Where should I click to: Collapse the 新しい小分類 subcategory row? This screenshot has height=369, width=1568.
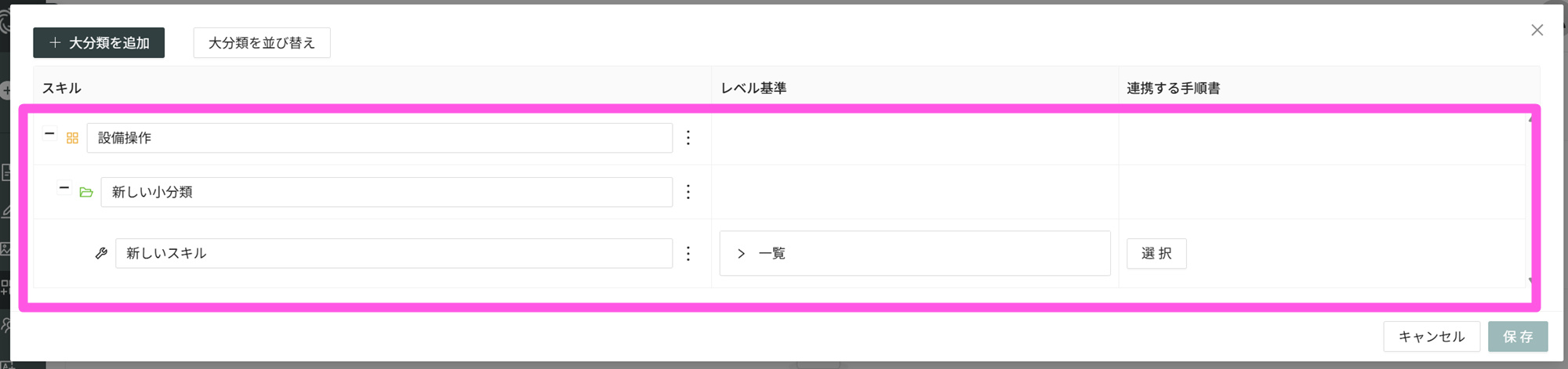tap(64, 188)
